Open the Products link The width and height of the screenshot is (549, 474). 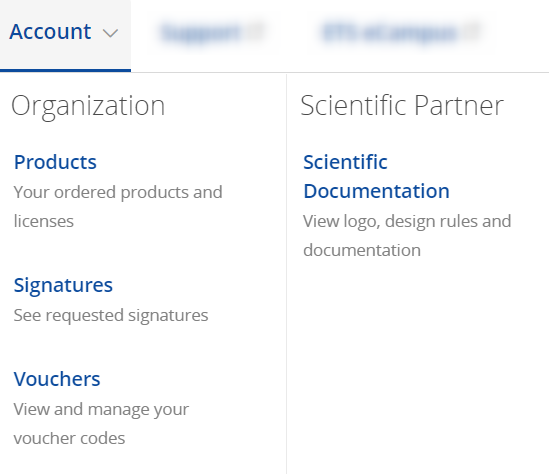pos(55,162)
